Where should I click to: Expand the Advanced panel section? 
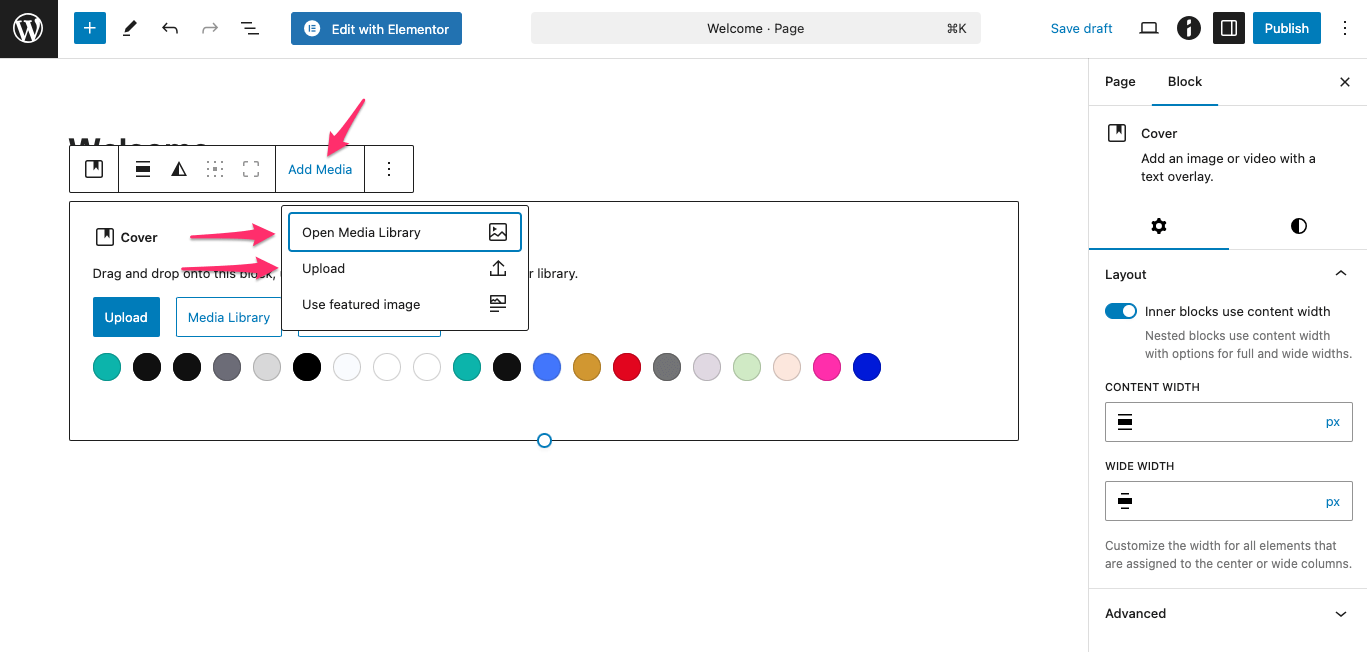(x=1340, y=613)
